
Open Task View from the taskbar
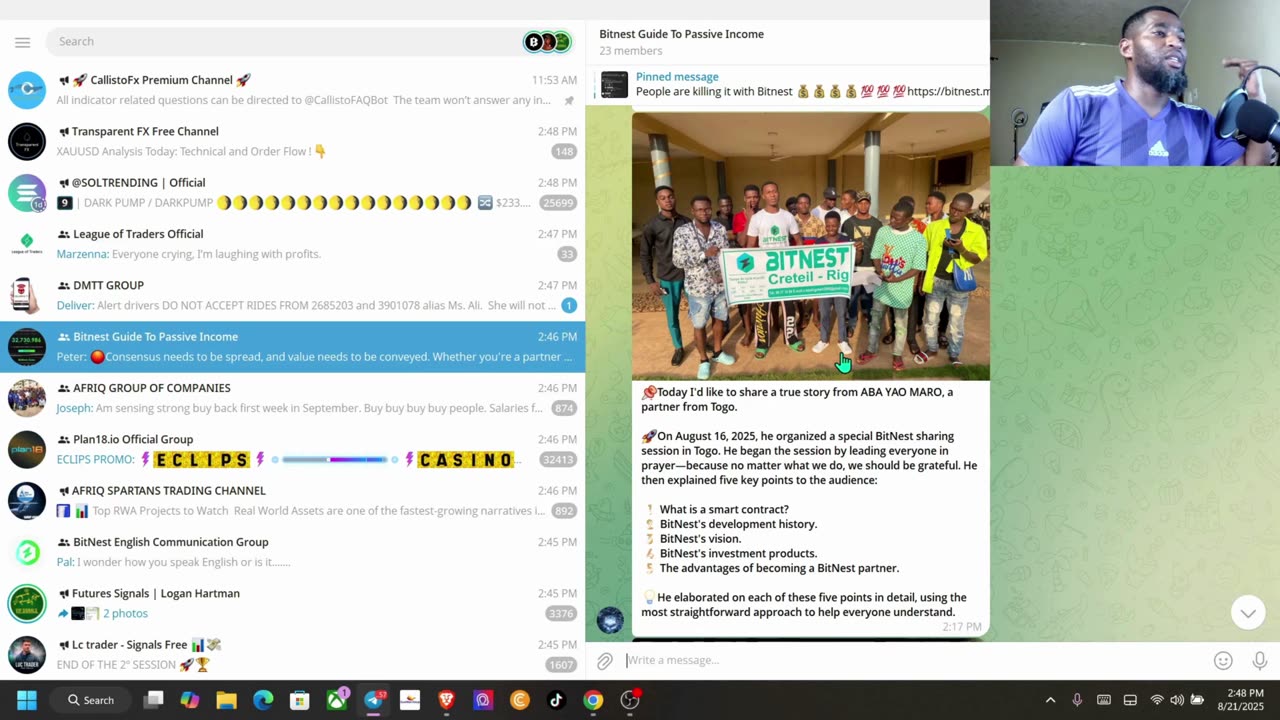point(153,700)
